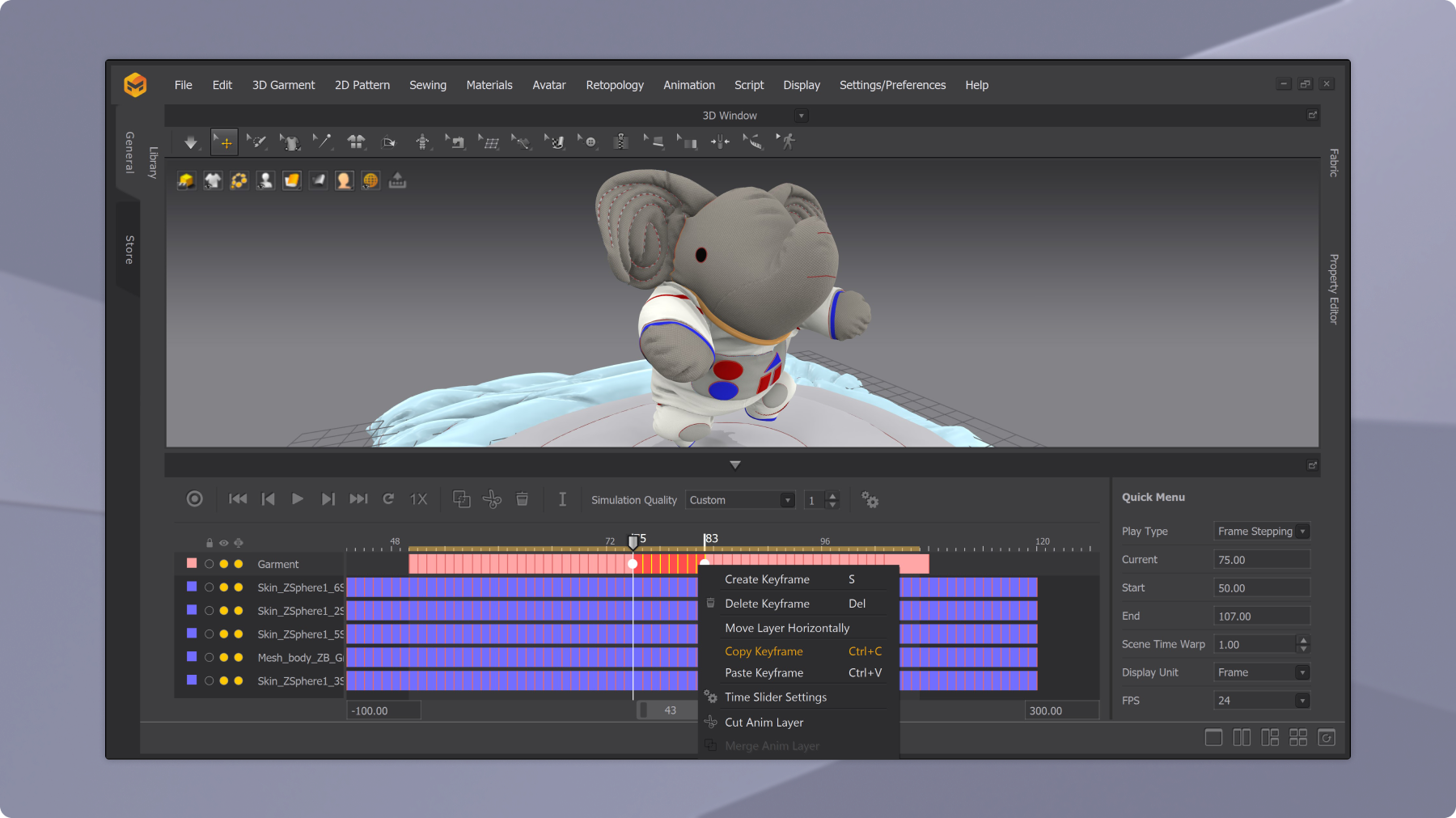The width and height of the screenshot is (1456, 818).
Task: Select the zipper tool from the toolbar
Action: tap(621, 142)
